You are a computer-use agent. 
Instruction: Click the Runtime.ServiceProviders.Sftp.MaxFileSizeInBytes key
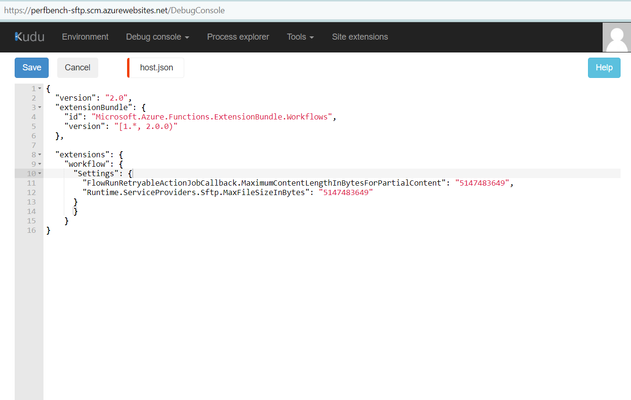(196, 192)
